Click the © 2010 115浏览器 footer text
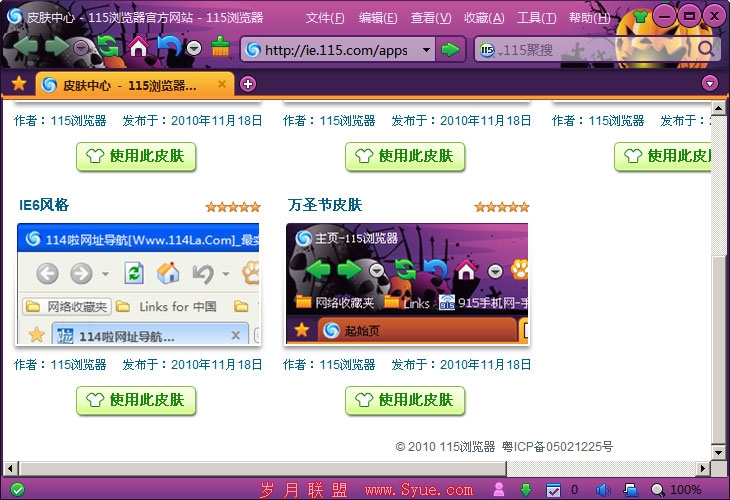This screenshot has width=730, height=500. coord(446,447)
